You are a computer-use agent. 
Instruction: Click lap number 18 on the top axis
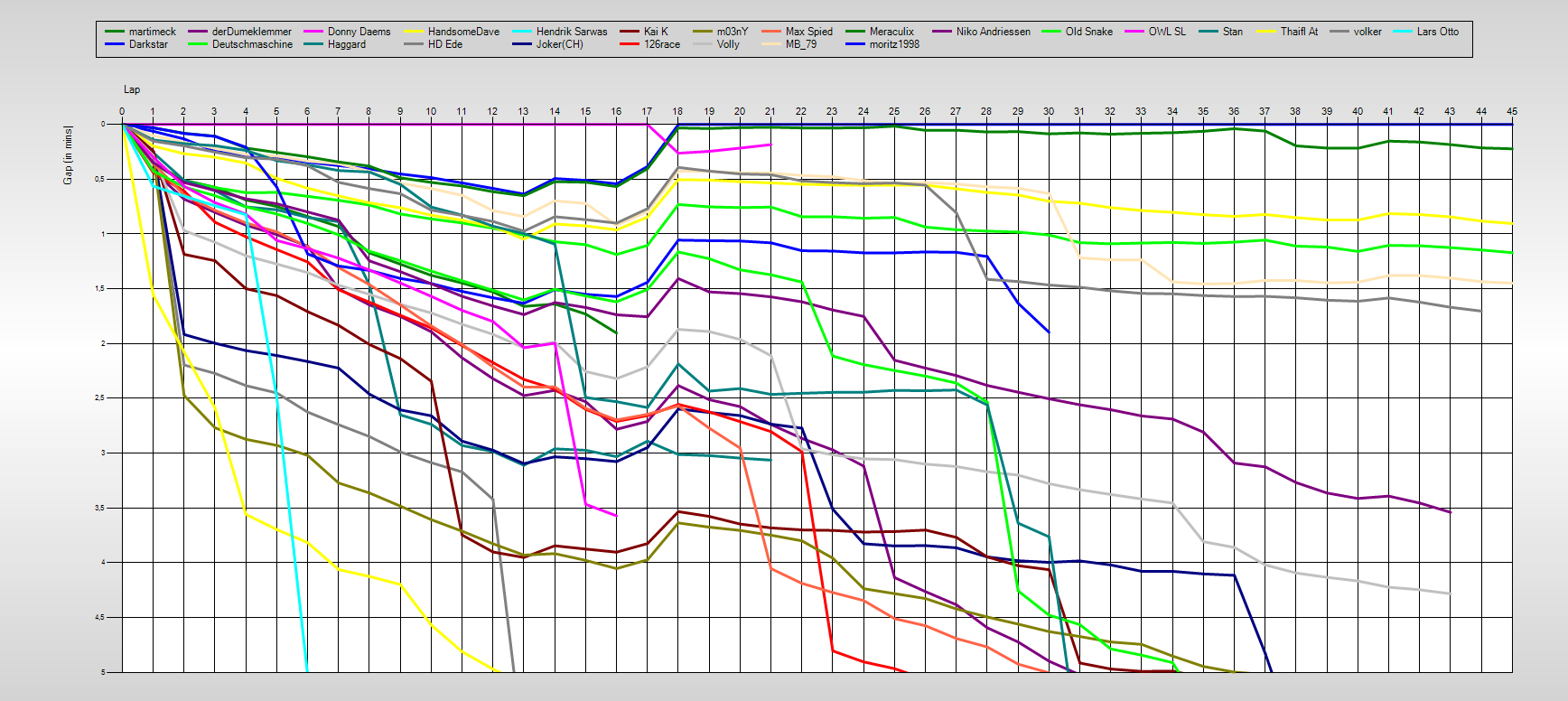click(677, 111)
